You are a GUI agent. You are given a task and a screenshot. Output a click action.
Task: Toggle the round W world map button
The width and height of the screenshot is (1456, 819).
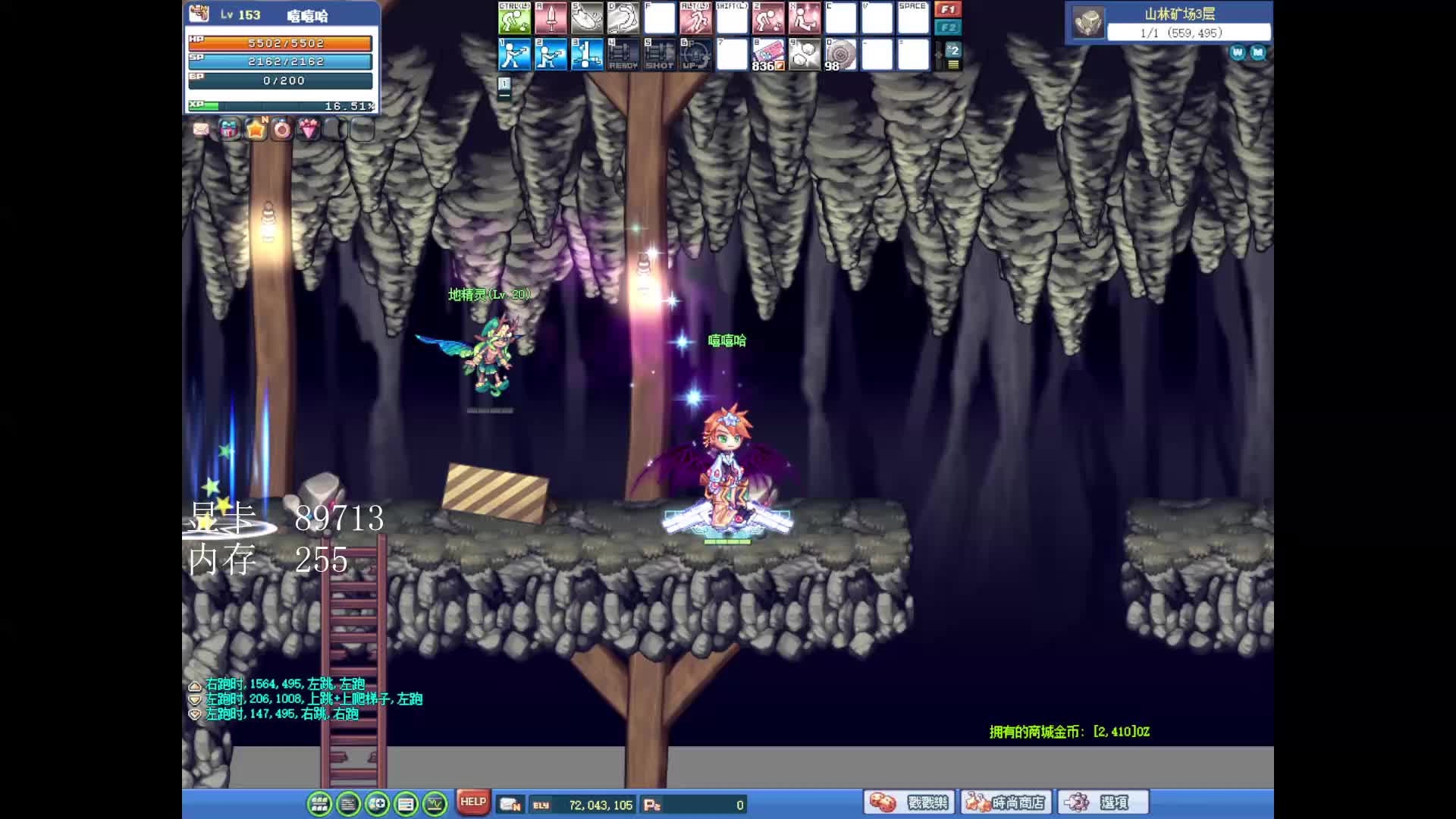pyautogui.click(x=1238, y=52)
